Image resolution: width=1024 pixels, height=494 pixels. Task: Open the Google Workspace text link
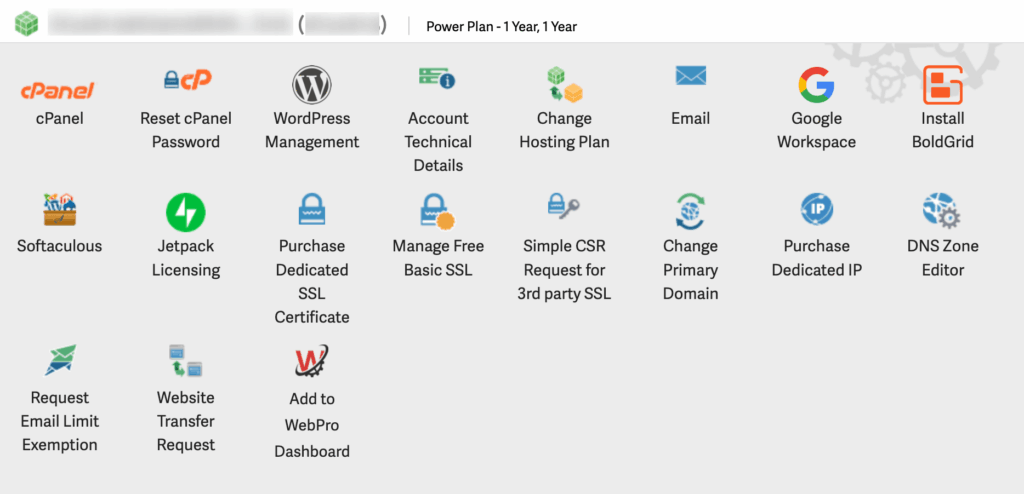[816, 130]
